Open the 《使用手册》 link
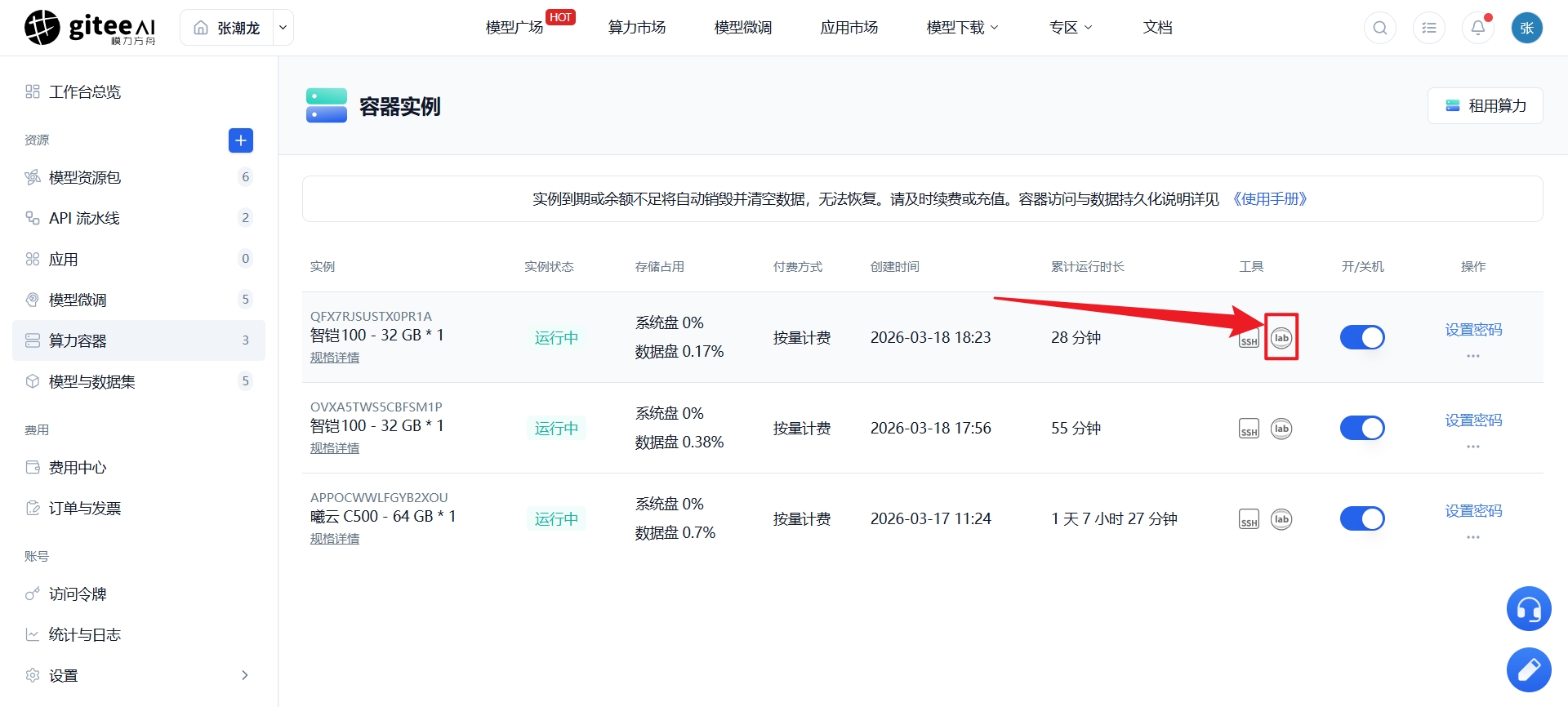The image size is (1568, 707). (1270, 199)
